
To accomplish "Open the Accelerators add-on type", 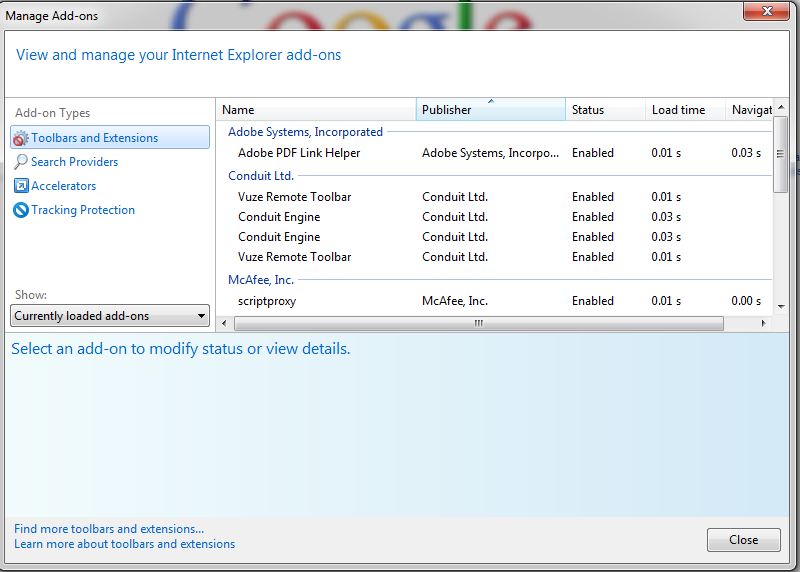I will (x=64, y=186).
